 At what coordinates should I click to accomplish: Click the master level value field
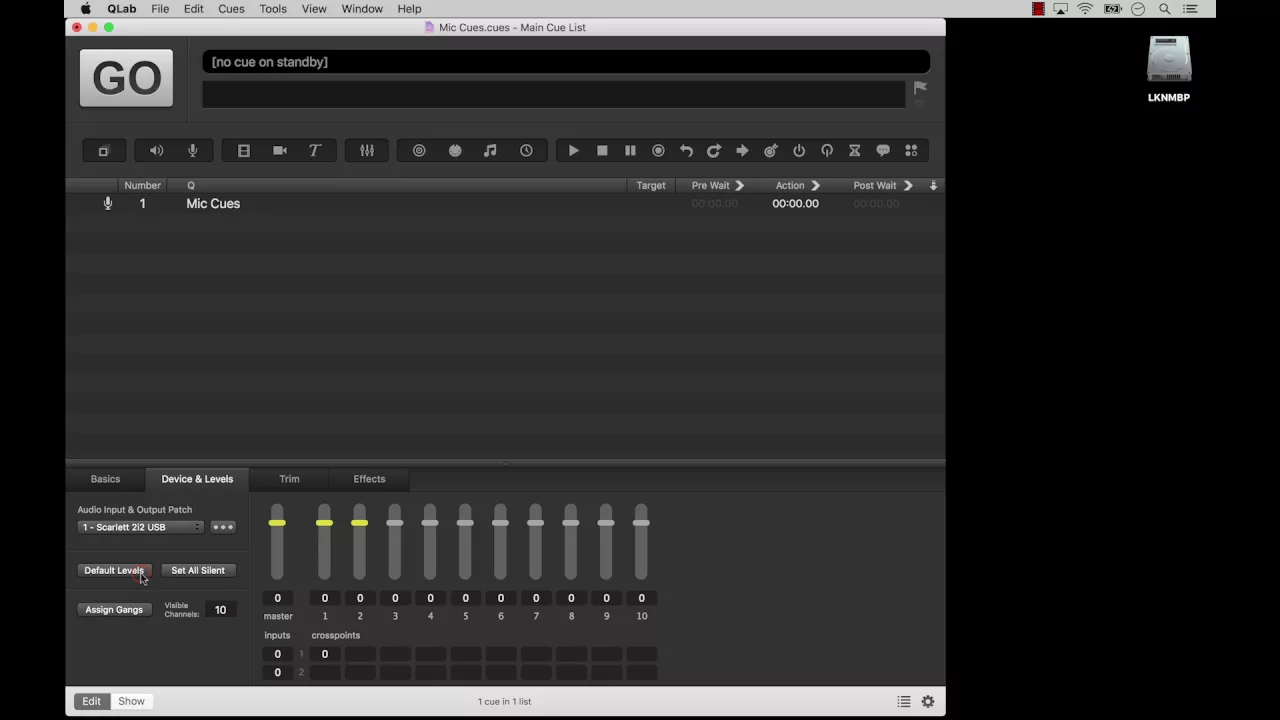(277, 598)
